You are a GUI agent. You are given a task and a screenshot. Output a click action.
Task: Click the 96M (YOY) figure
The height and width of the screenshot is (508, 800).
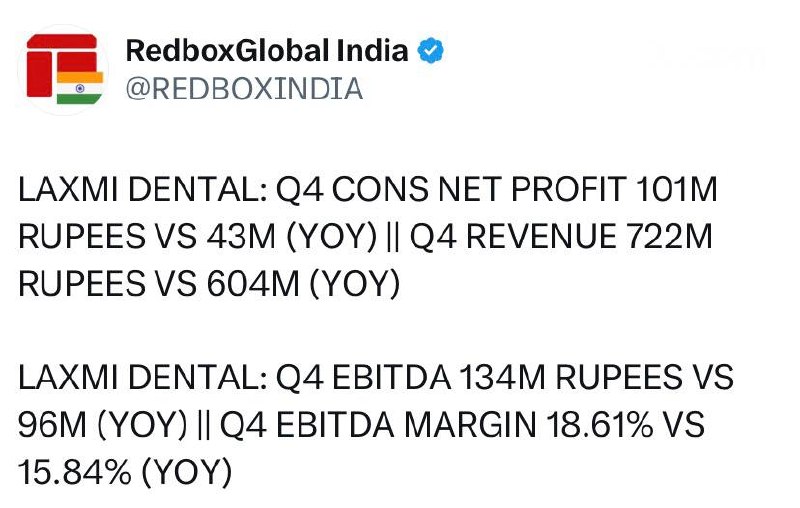click(x=103, y=425)
